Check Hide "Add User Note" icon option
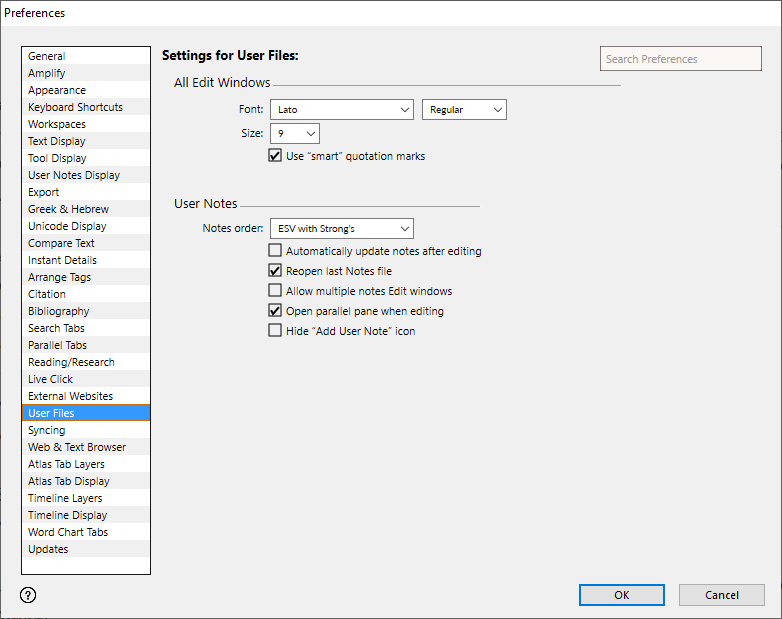Screen dimensions: 782x619 (x=275, y=331)
